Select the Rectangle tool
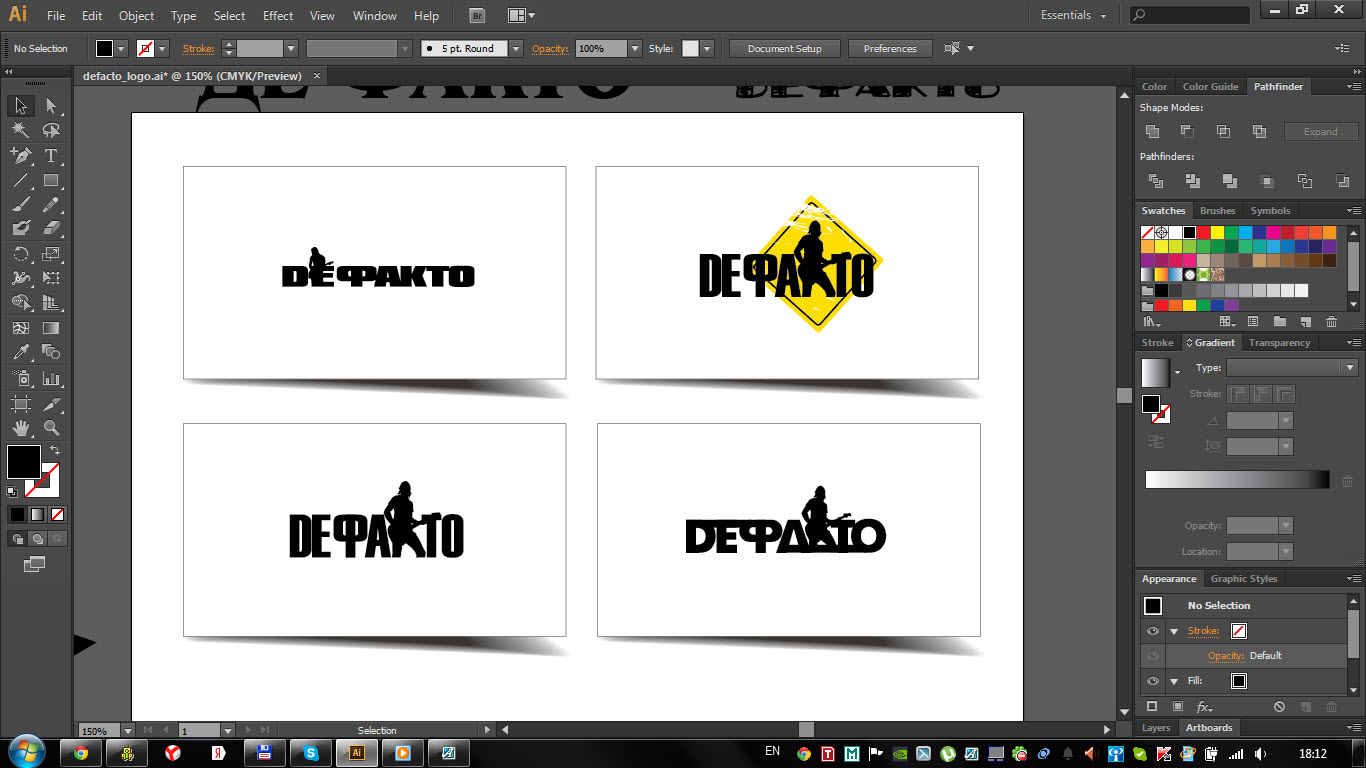This screenshot has height=768, width=1366. coord(51,181)
